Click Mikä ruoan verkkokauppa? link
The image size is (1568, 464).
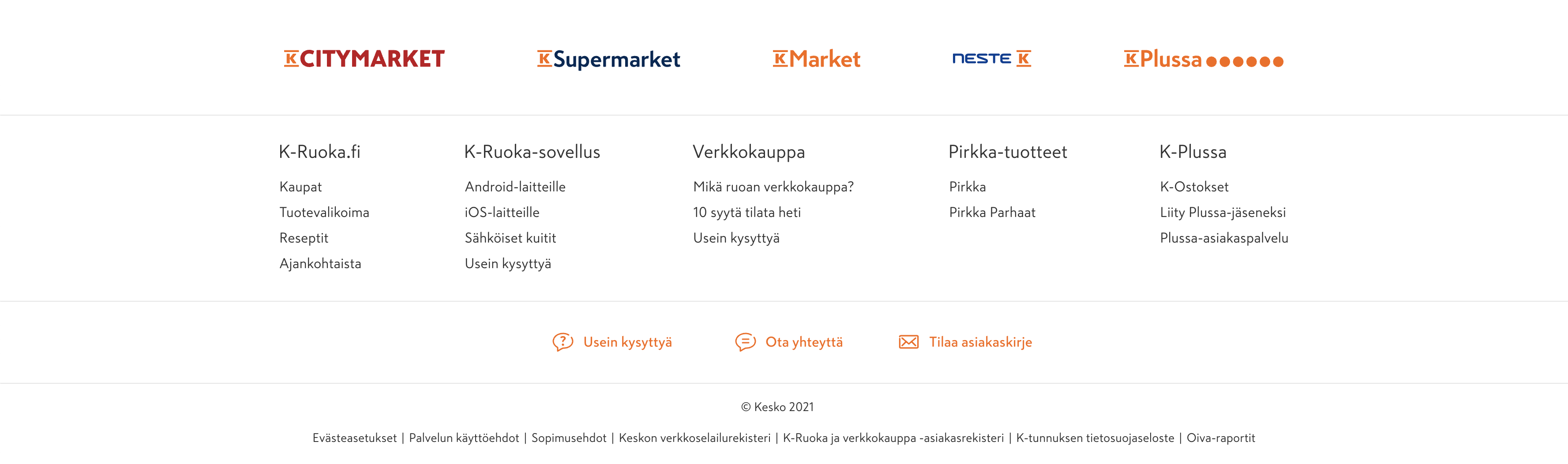click(773, 187)
